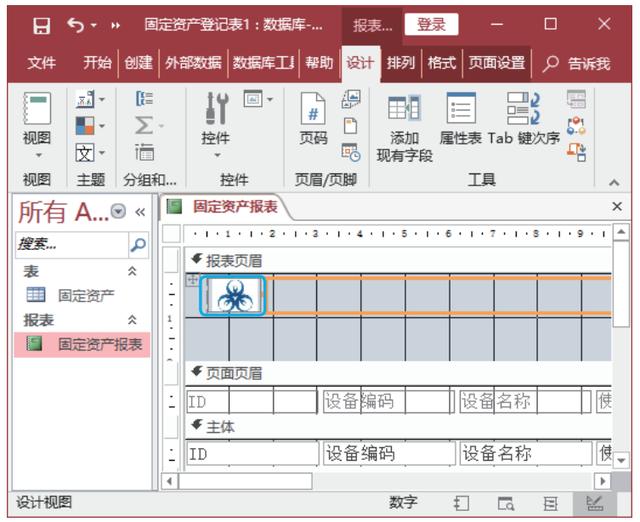
Task: Select the 设备编码 label in page header
Action: 389,402
